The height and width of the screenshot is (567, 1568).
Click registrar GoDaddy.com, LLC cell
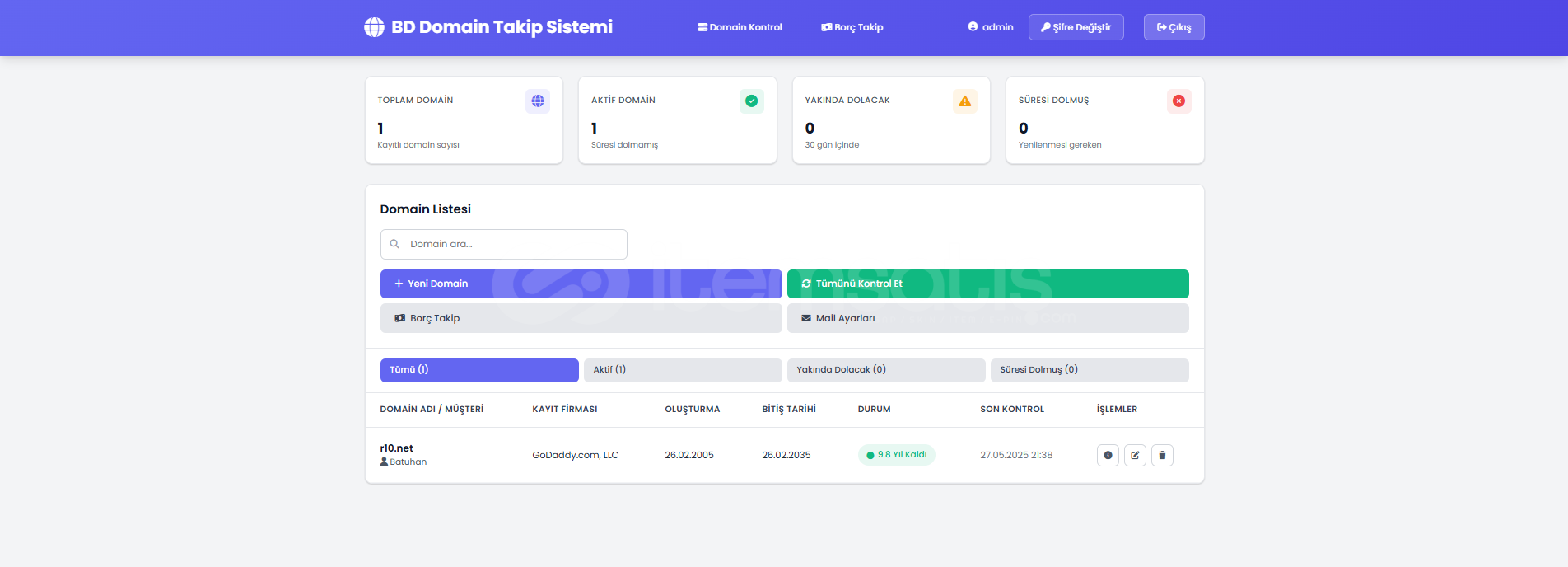575,455
